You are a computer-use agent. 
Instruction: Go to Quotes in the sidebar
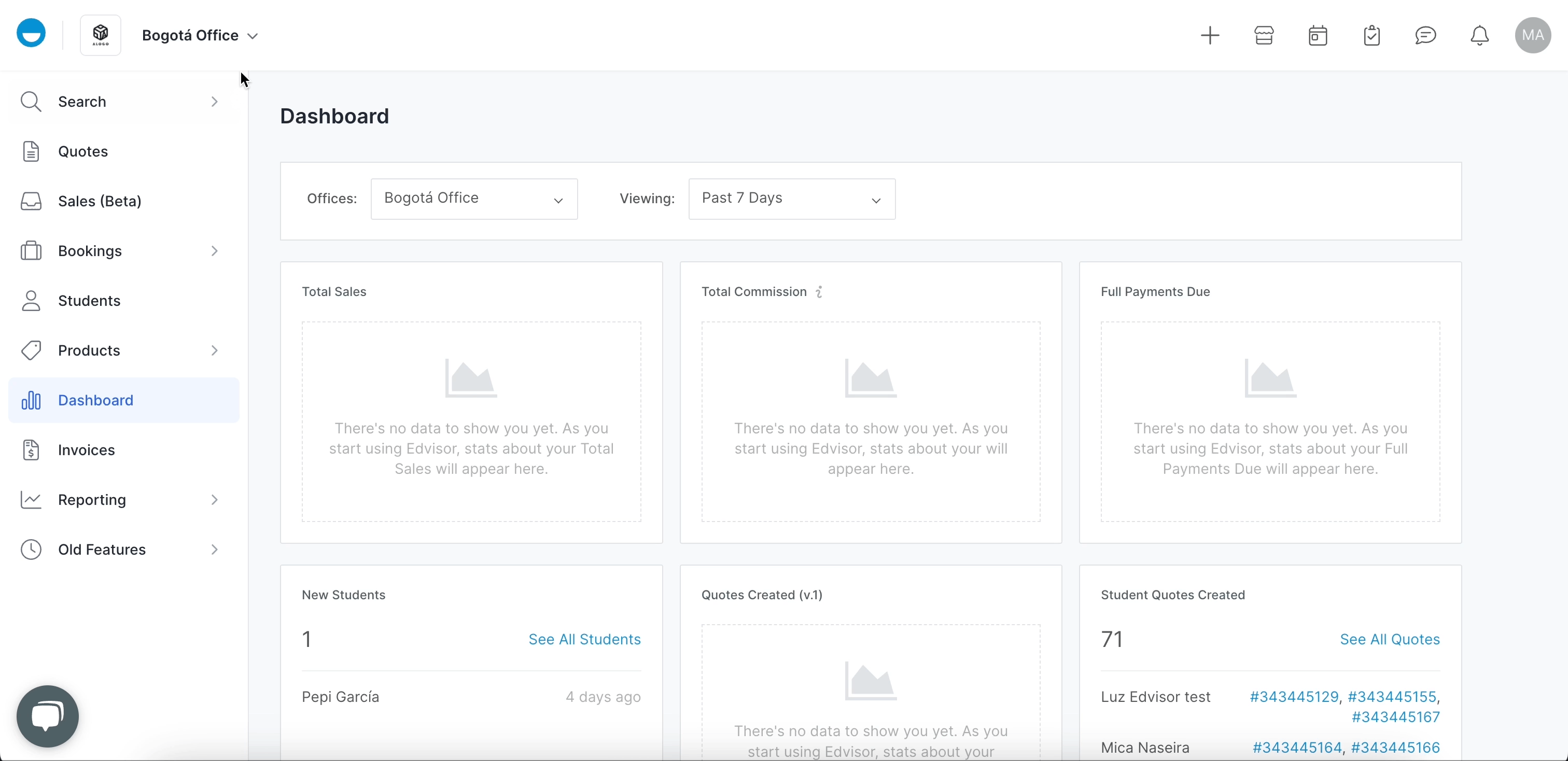click(83, 151)
